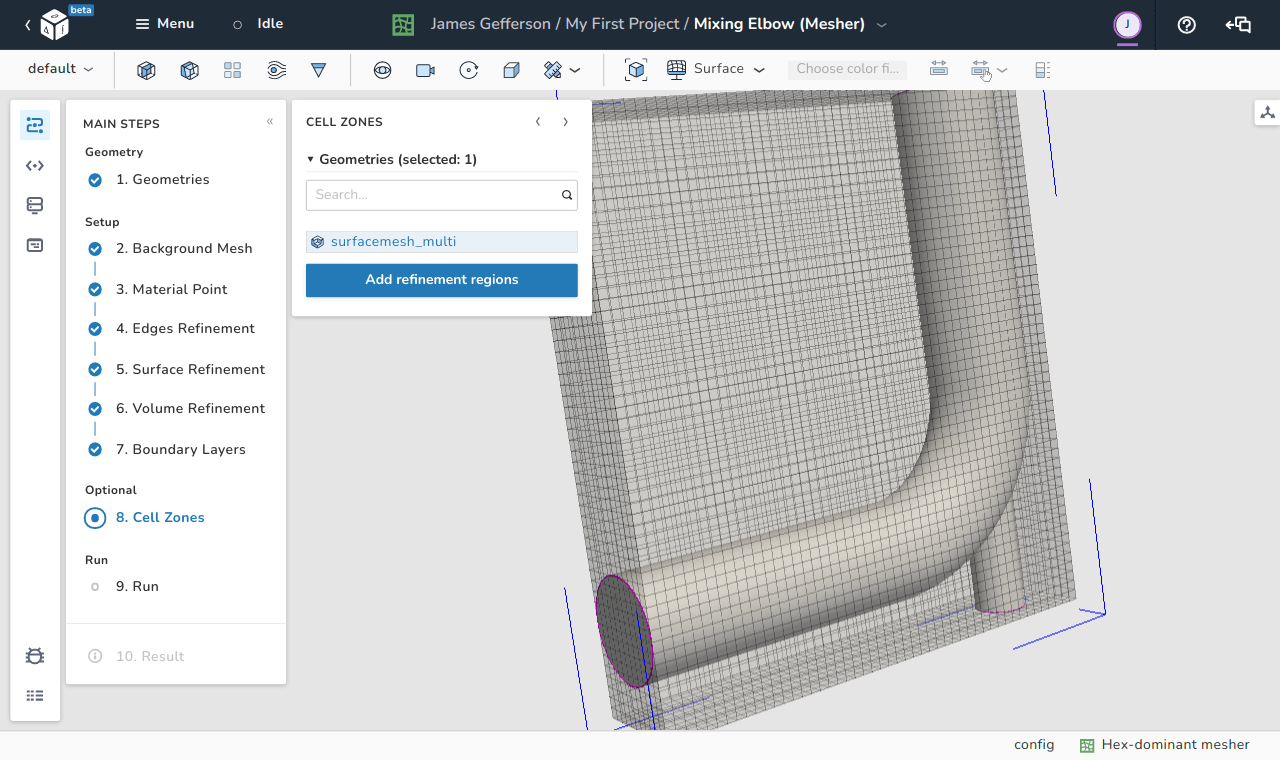The height and width of the screenshot is (760, 1280).
Task: Click the Choose color field box
Action: pyautogui.click(x=847, y=69)
